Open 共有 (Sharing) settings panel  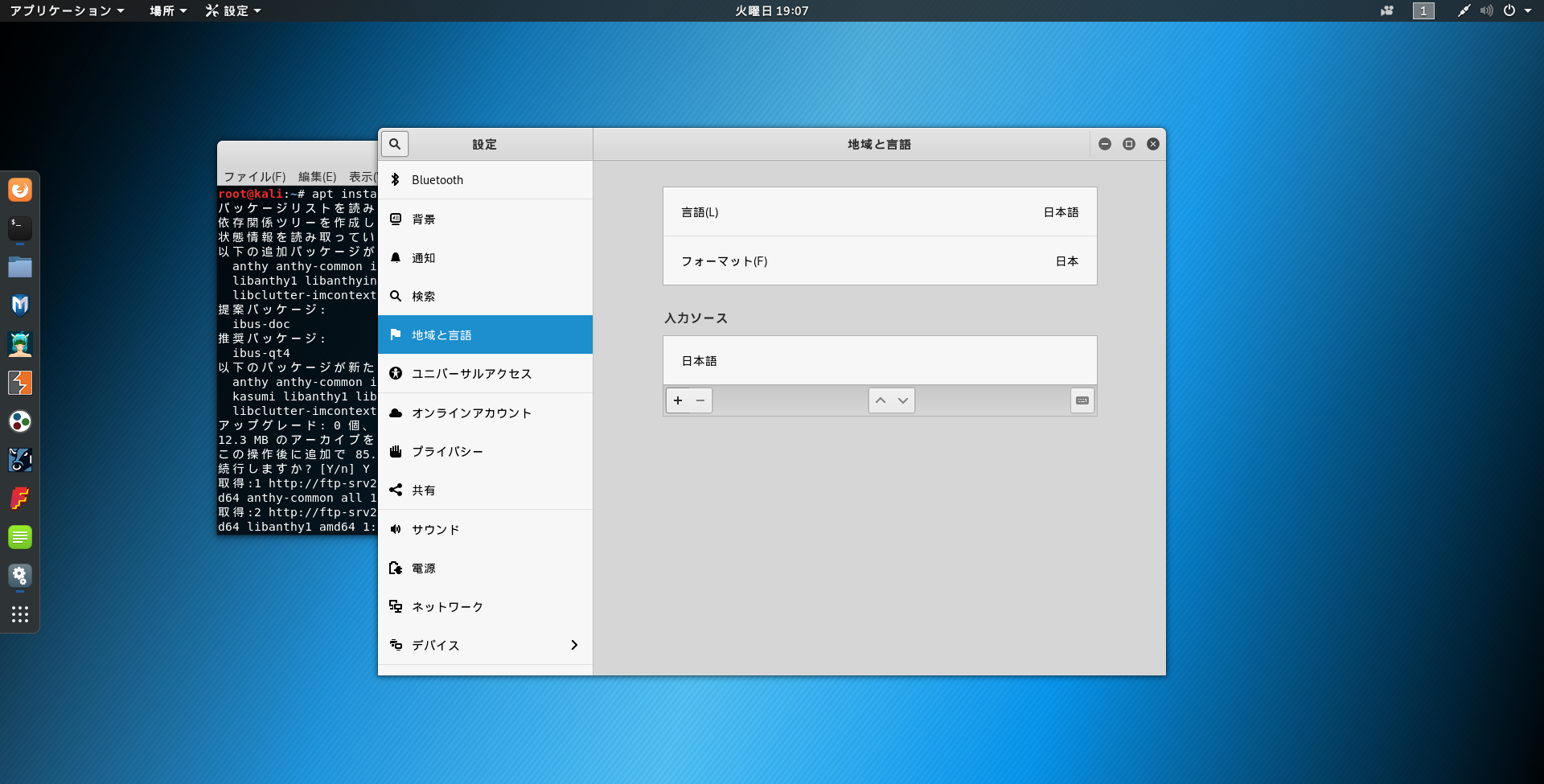[x=485, y=490]
